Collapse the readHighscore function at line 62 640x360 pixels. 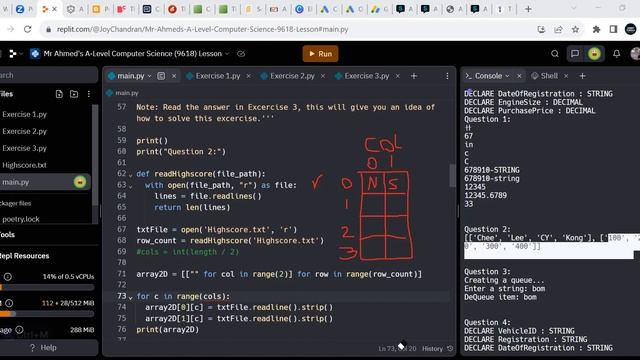coord(131,175)
